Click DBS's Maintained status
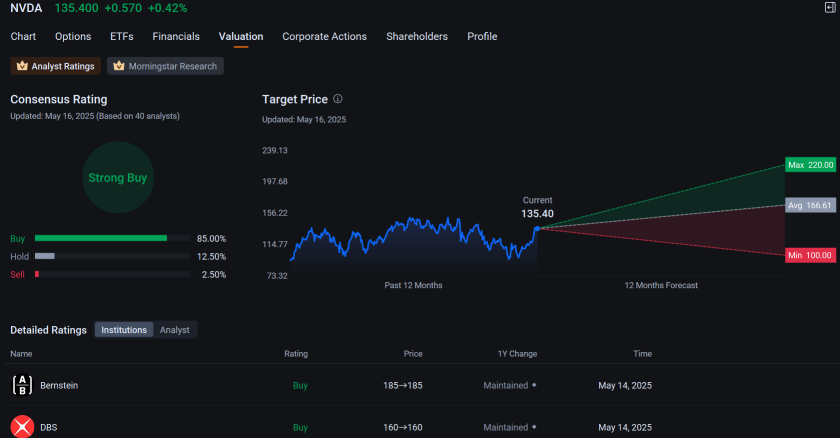Image resolution: width=840 pixels, height=438 pixels. [506, 427]
